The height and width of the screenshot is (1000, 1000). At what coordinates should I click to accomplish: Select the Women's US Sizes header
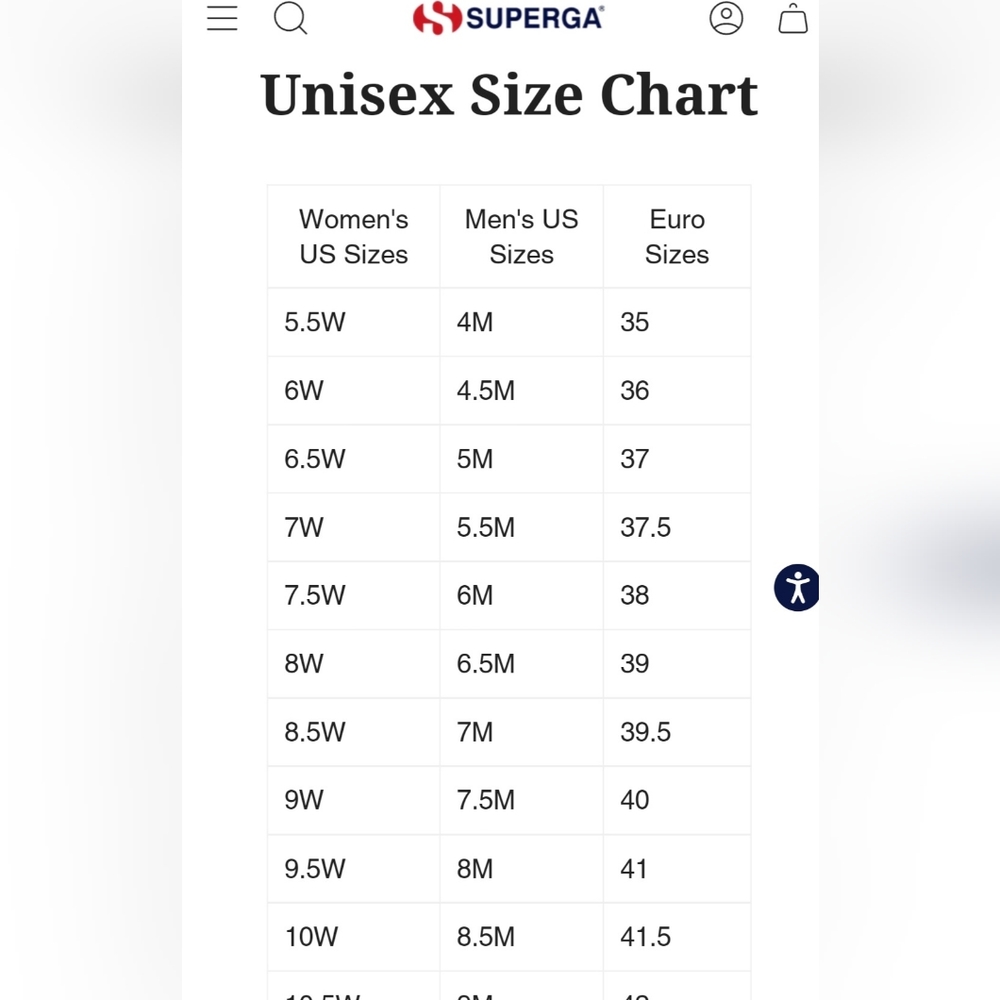[353, 237]
